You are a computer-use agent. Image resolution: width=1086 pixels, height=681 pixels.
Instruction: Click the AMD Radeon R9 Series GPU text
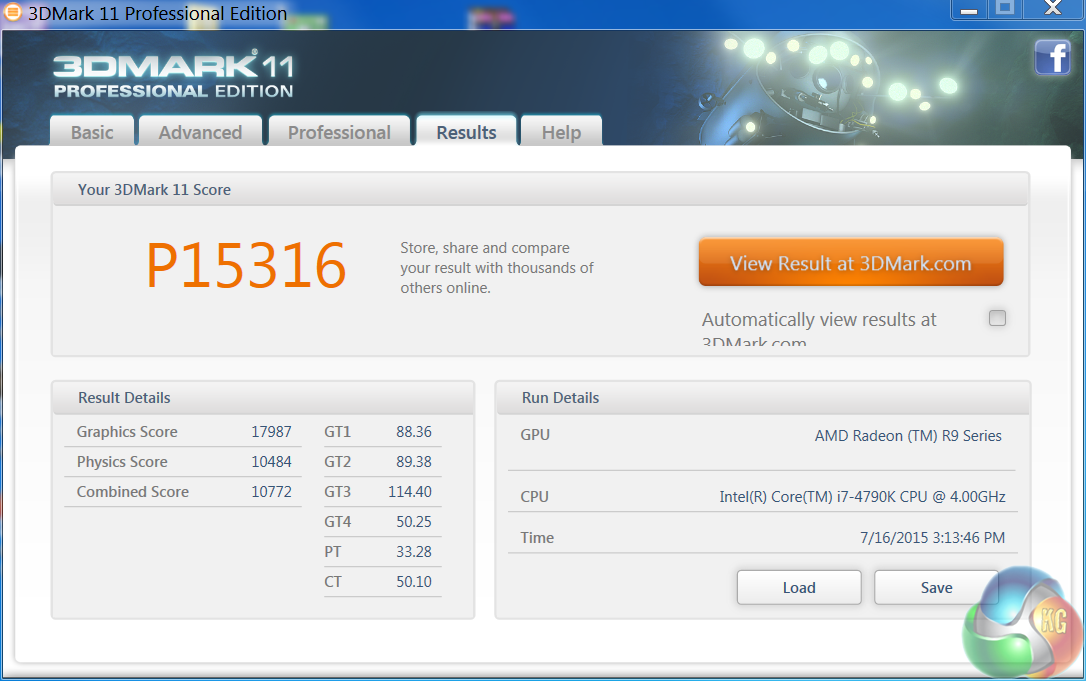coord(908,436)
